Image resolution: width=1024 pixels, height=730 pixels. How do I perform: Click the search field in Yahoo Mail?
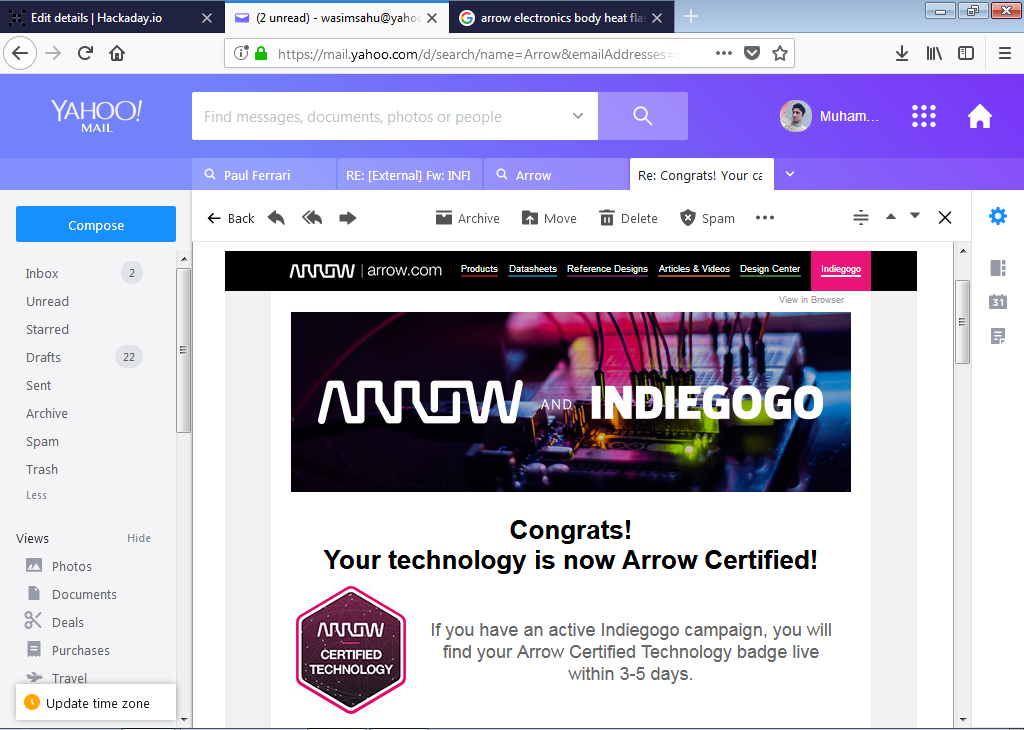(x=395, y=116)
